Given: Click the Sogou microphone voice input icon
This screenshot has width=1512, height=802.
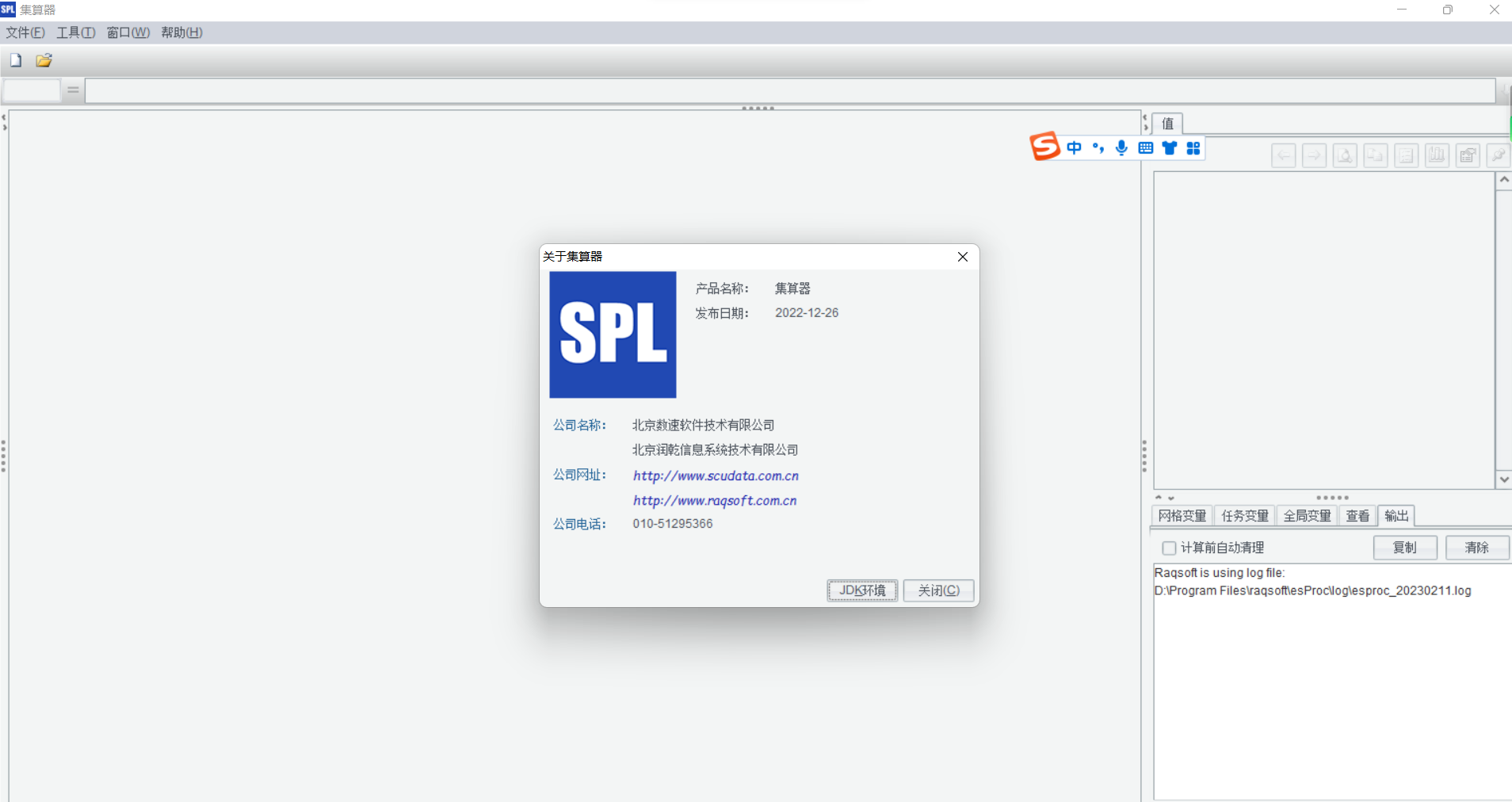Looking at the screenshot, I should pos(1121,148).
